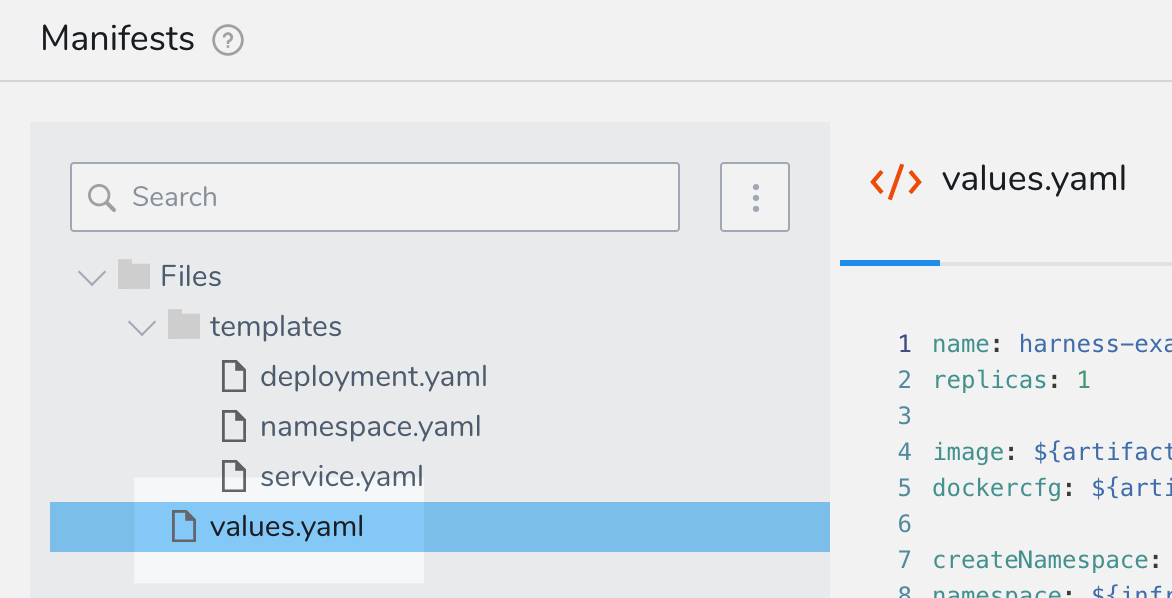Click the Files folder icon
The height and width of the screenshot is (598, 1172).
(135, 275)
